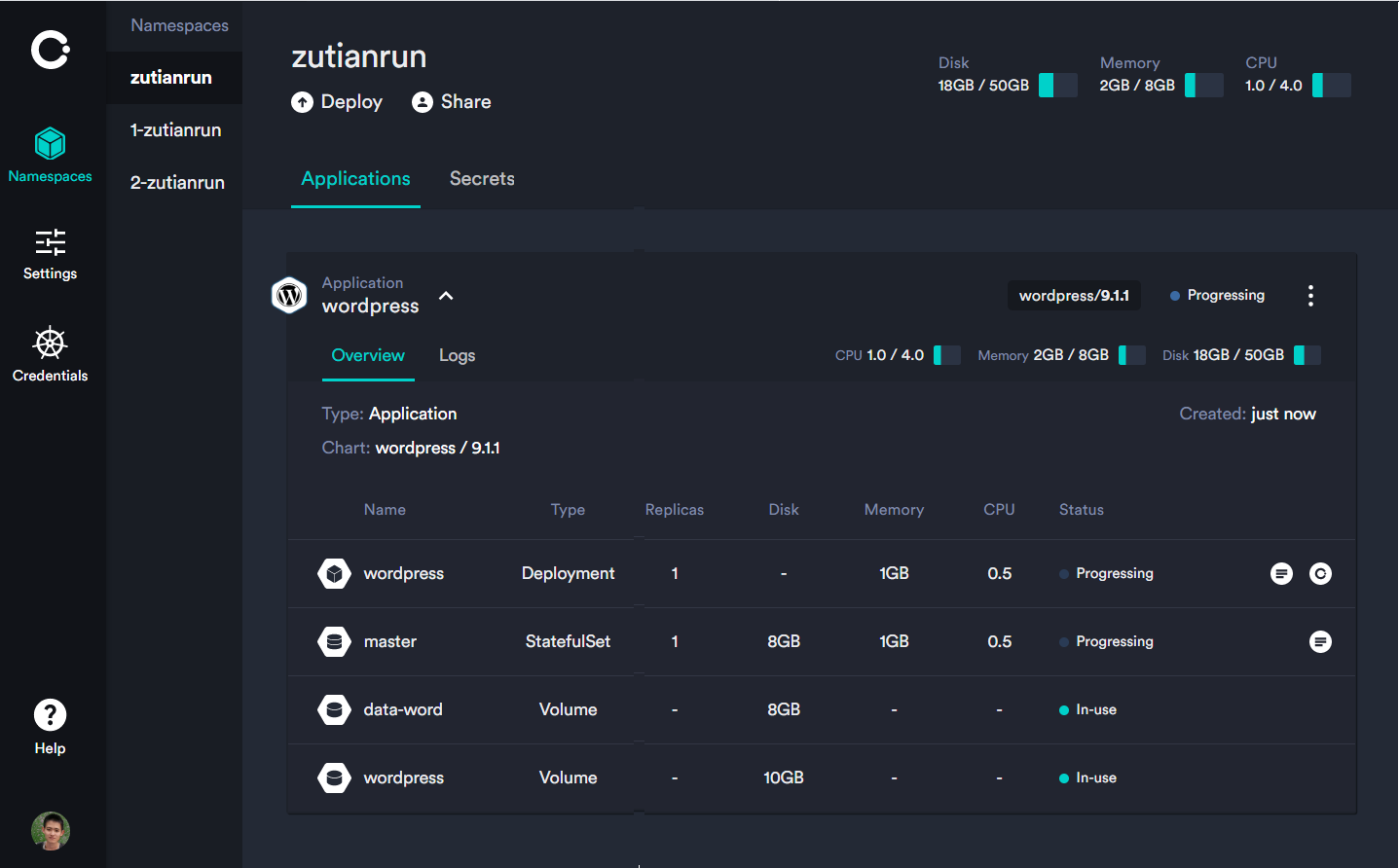The width and height of the screenshot is (1399, 868).
Task: Click wordpress/9.1.1 version badge
Action: click(x=1074, y=296)
